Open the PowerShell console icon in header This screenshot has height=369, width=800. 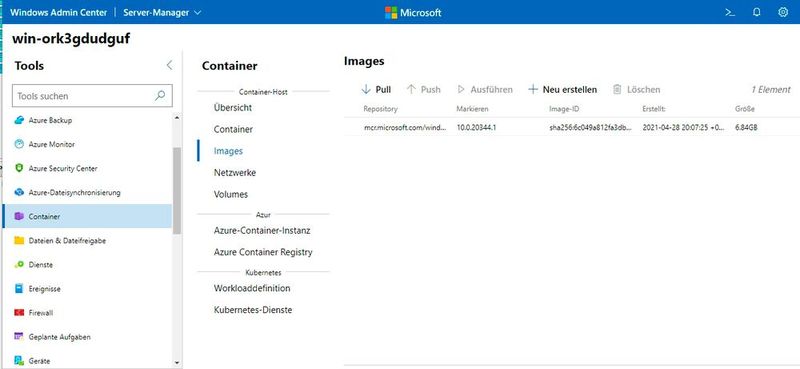coord(730,13)
